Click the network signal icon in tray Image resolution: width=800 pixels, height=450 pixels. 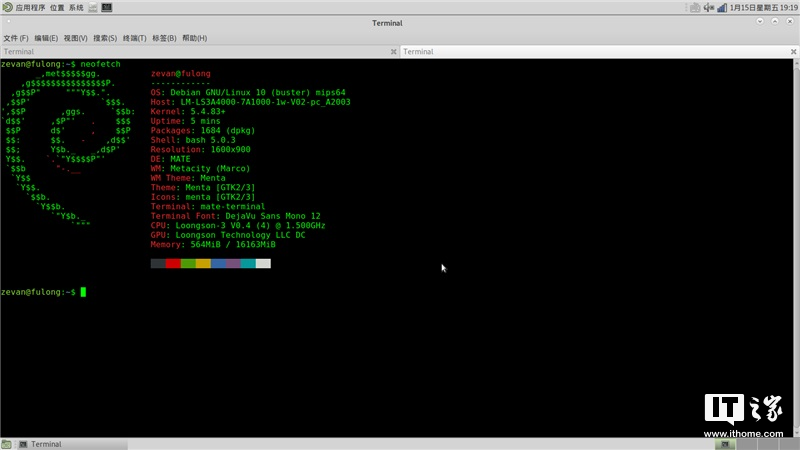(x=722, y=8)
